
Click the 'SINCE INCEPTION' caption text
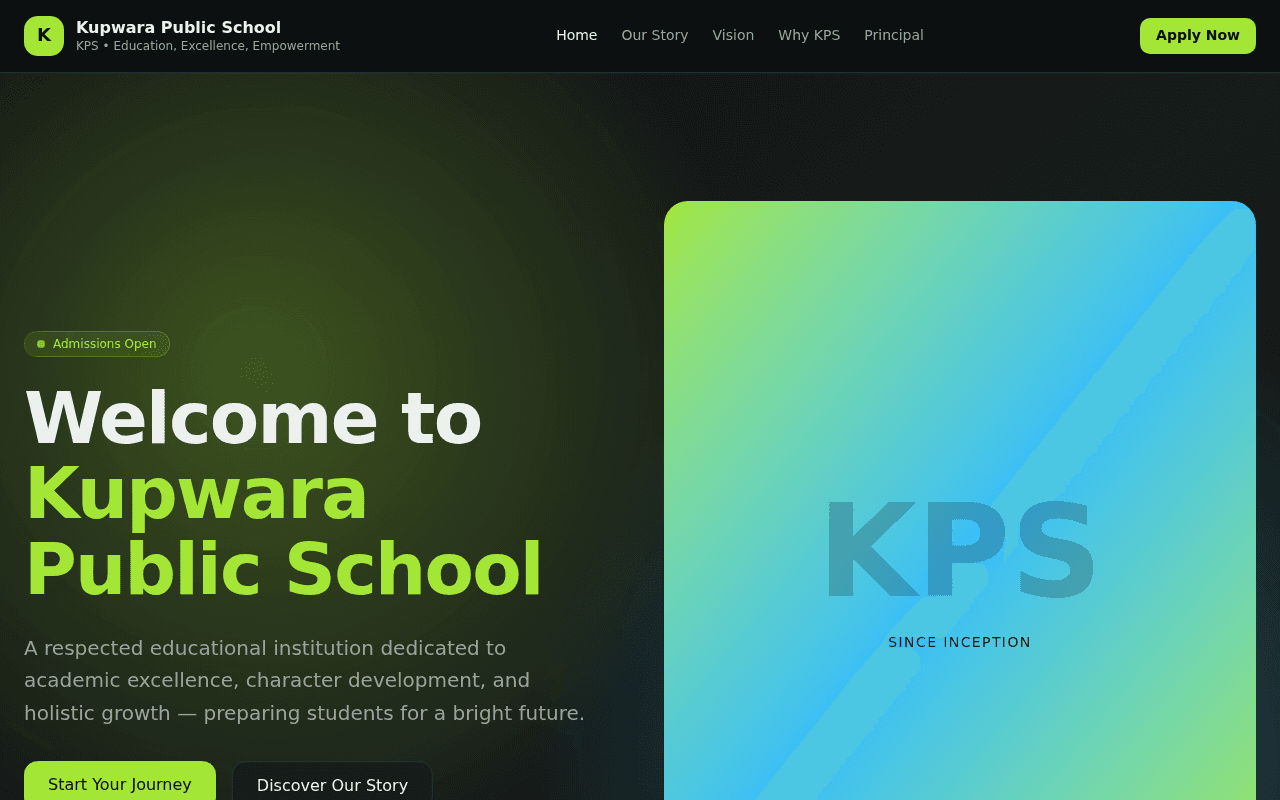coord(959,642)
